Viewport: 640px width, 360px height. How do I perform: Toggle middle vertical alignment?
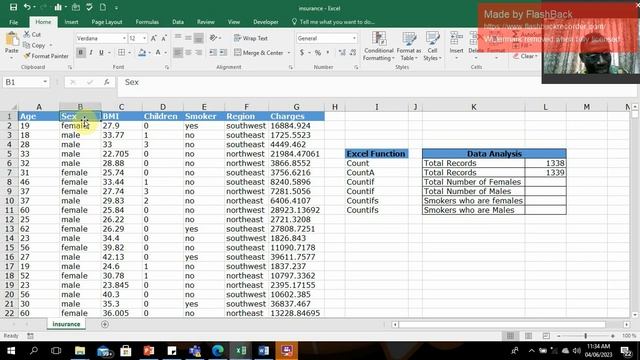188,38
